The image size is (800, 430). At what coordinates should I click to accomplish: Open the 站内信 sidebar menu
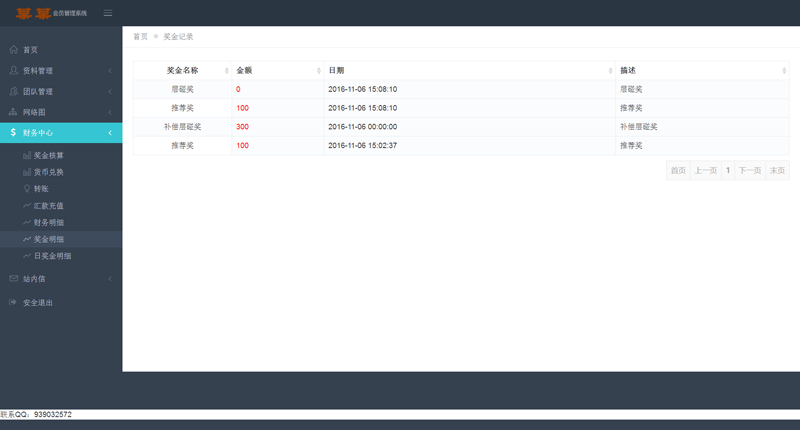(x=61, y=279)
